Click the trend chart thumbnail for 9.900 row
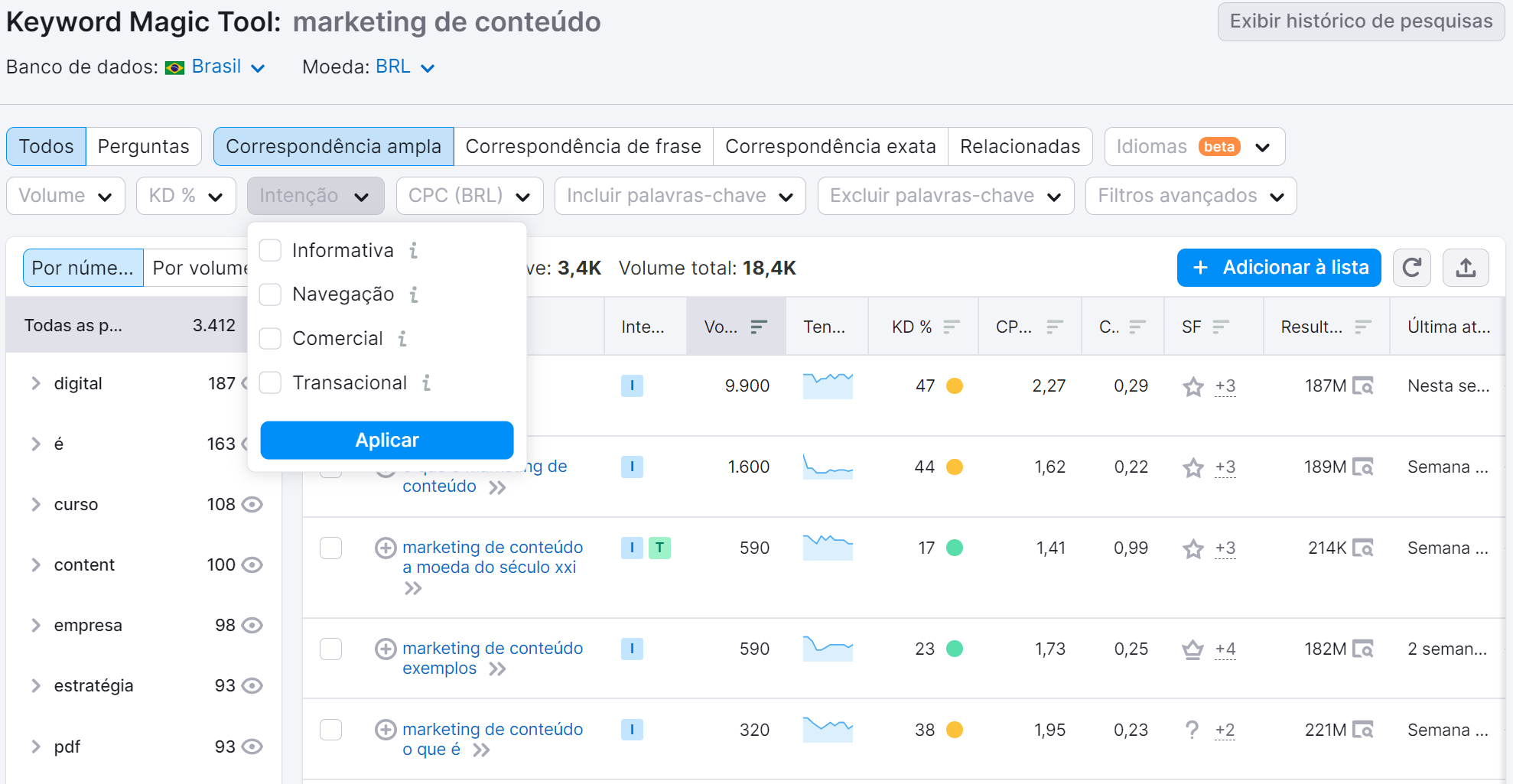1513x784 pixels. coord(827,385)
